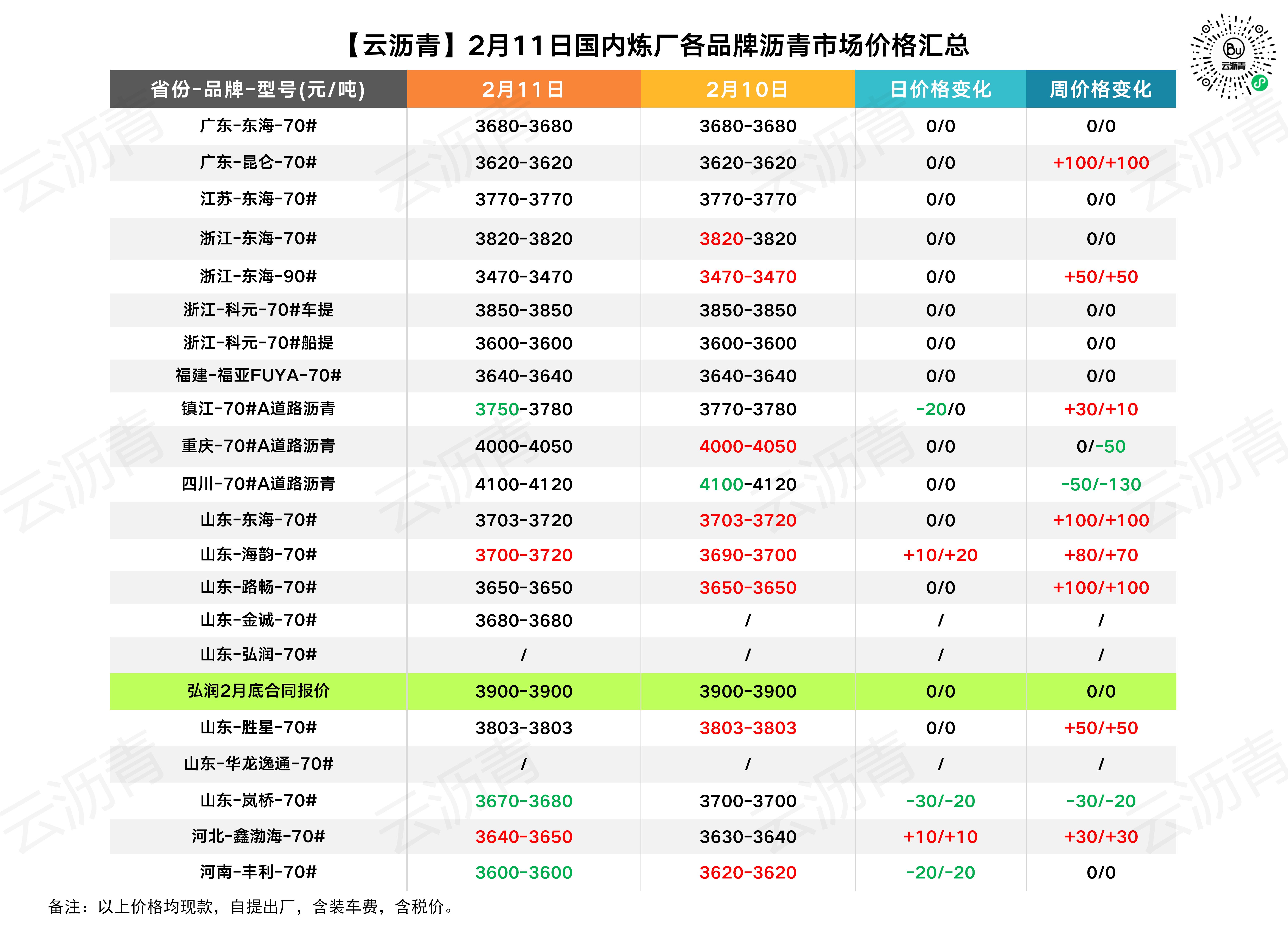This screenshot has height=939, width=1288.
Task: Click weekly change +30/+10 for 镇江
Action: (1101, 409)
